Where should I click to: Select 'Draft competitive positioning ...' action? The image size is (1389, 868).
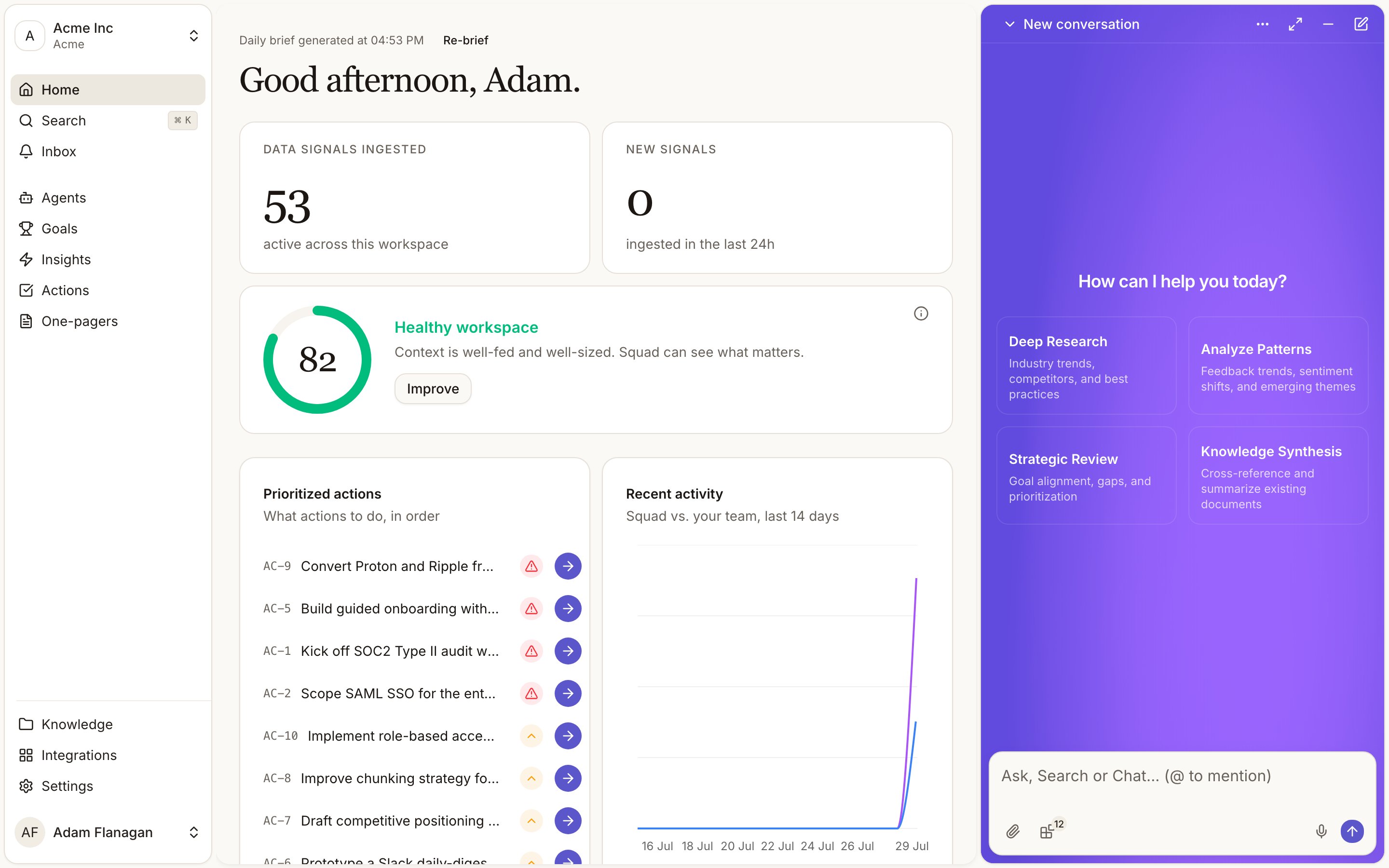click(x=400, y=821)
